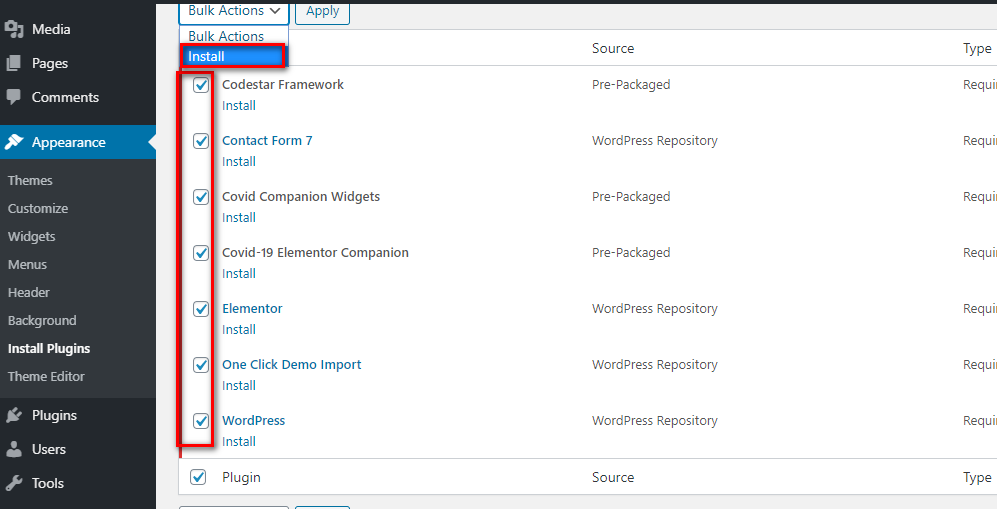The width and height of the screenshot is (997, 509).
Task: Click the Tools wrench icon
Action: point(14,484)
